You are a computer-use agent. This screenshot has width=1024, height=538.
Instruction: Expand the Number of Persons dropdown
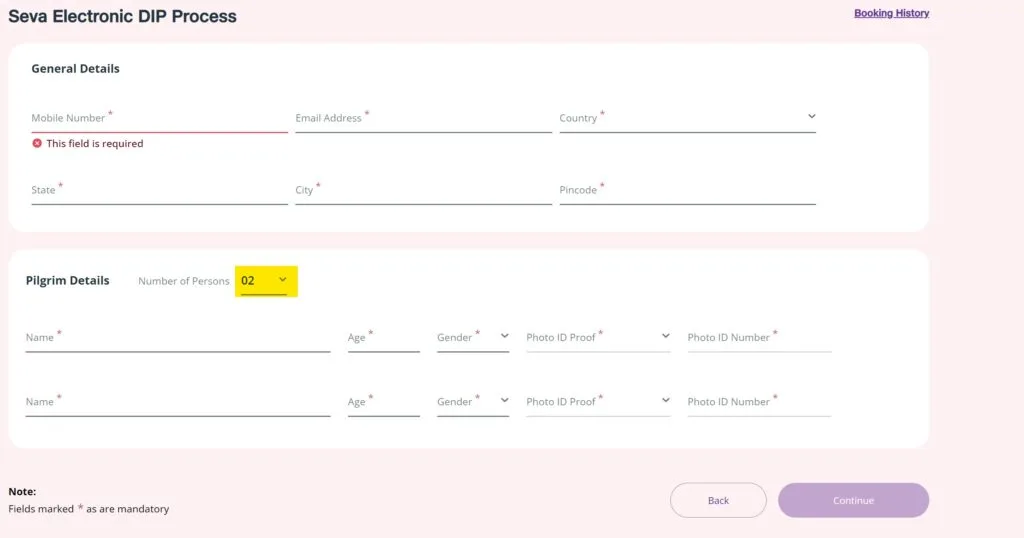pos(266,281)
